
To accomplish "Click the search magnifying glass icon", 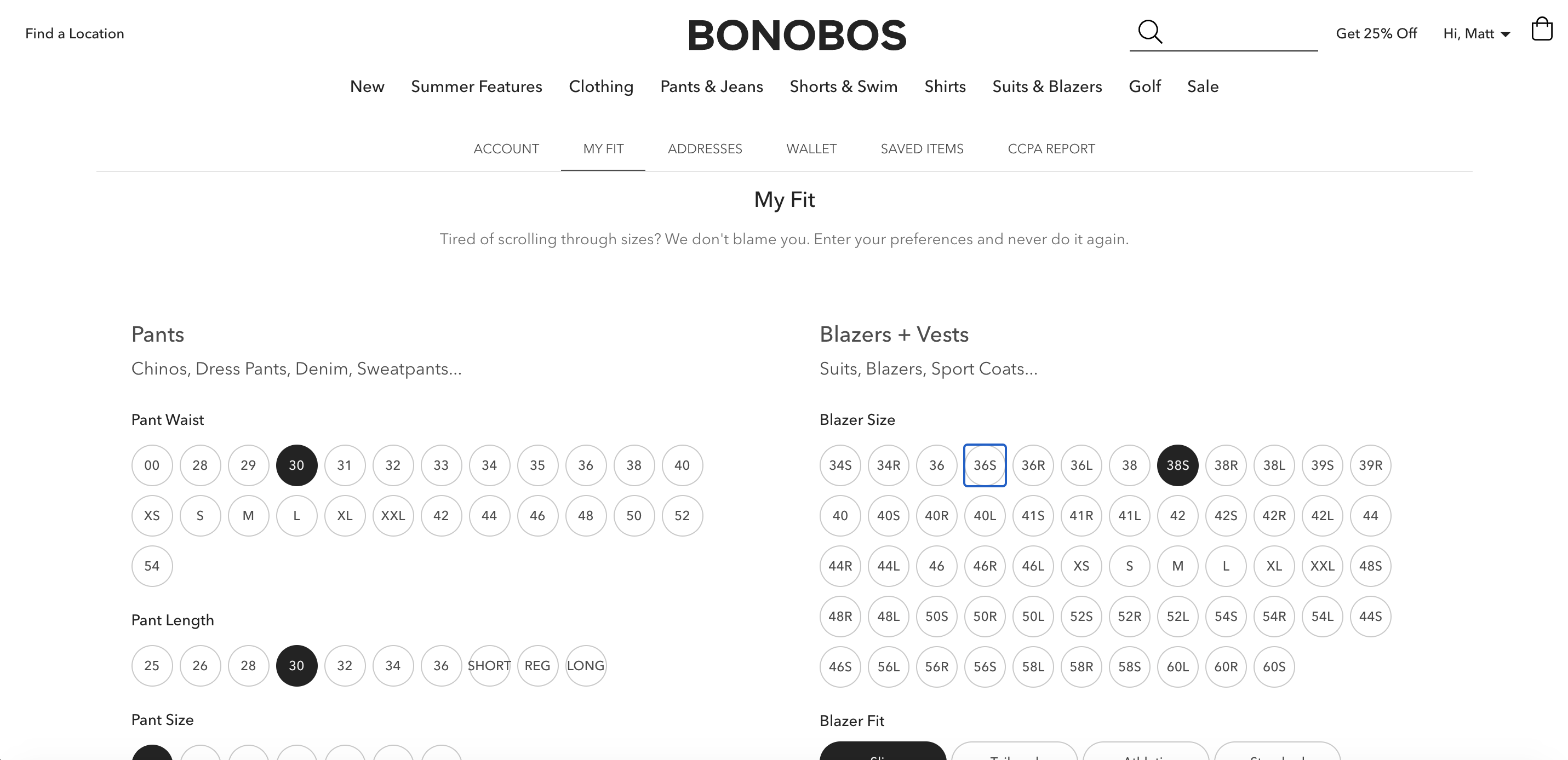I will [x=1150, y=32].
